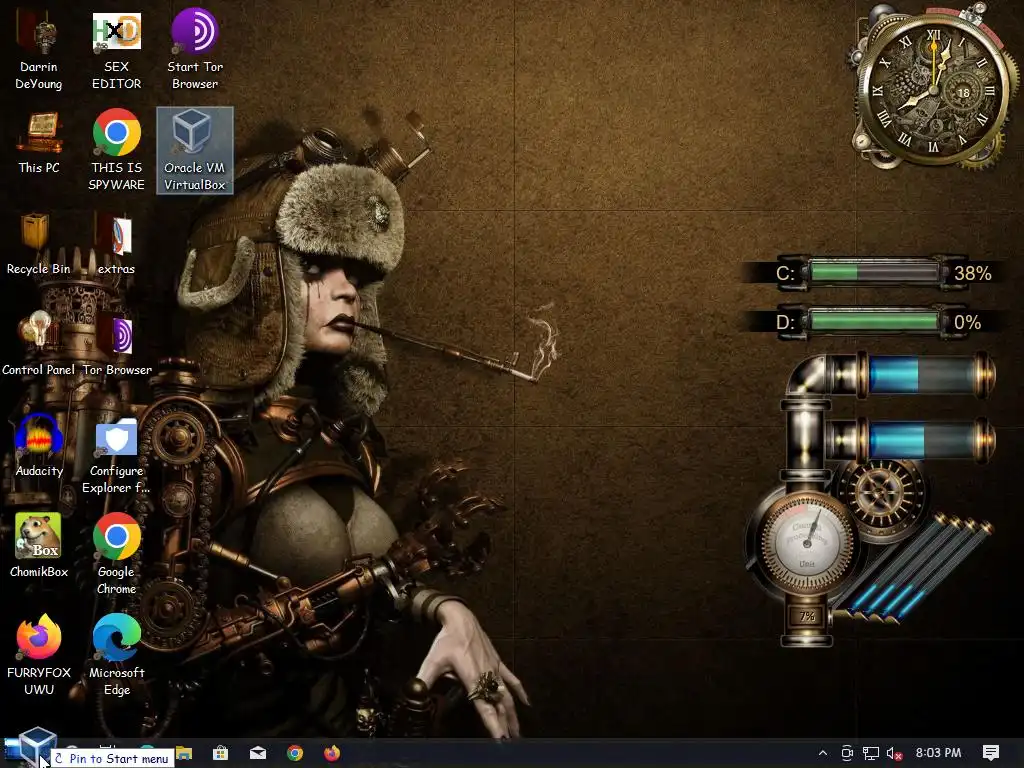This screenshot has width=1024, height=768.
Task: Open File Explorer from the taskbar
Action: tap(185, 753)
